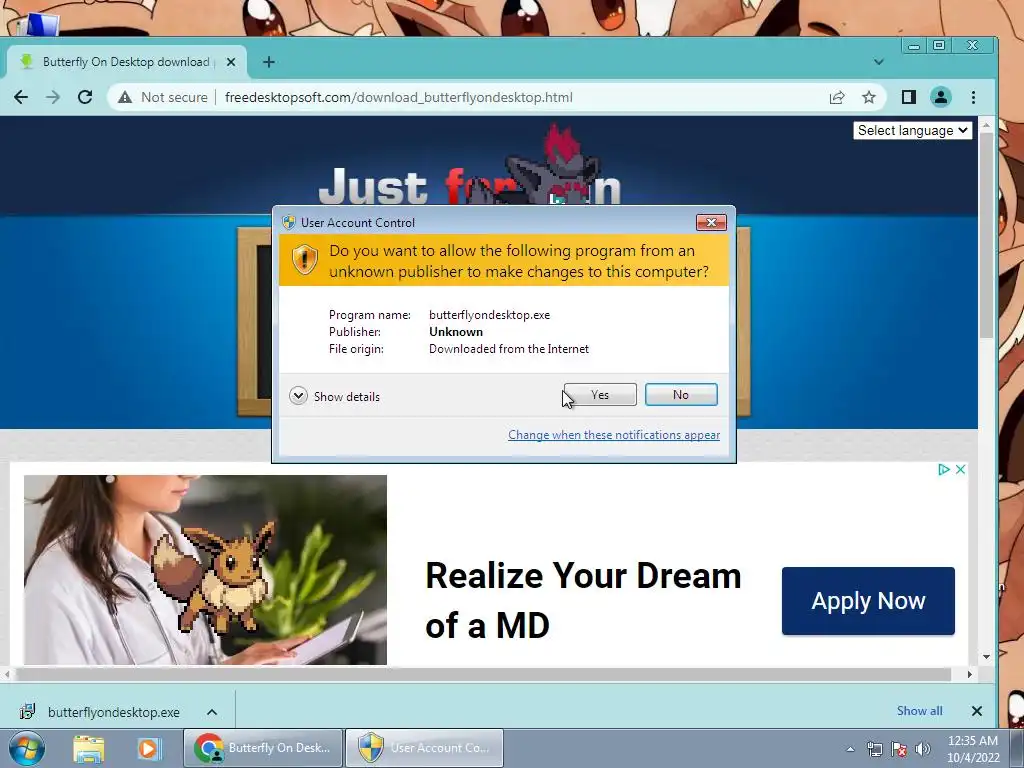Click the network tray icon
The width and height of the screenshot is (1024, 768).
(874, 749)
